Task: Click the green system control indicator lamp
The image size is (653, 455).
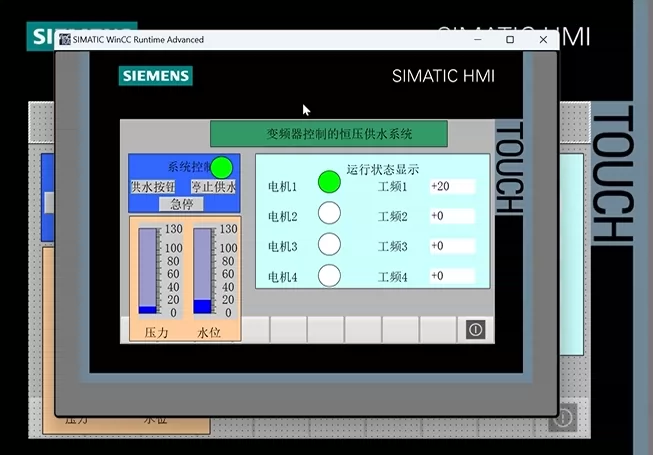Action: [x=222, y=167]
